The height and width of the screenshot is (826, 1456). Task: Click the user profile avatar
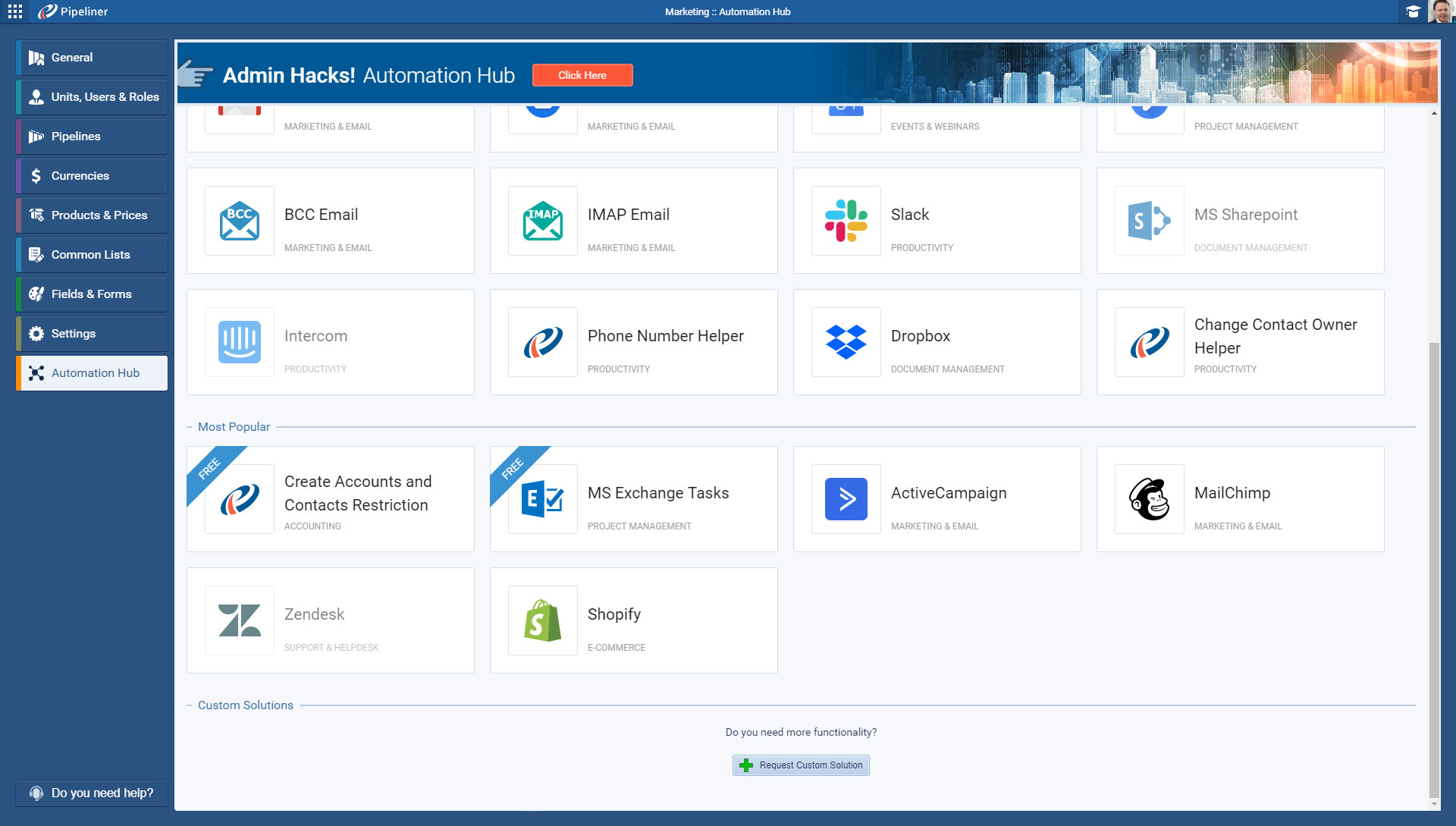1440,11
